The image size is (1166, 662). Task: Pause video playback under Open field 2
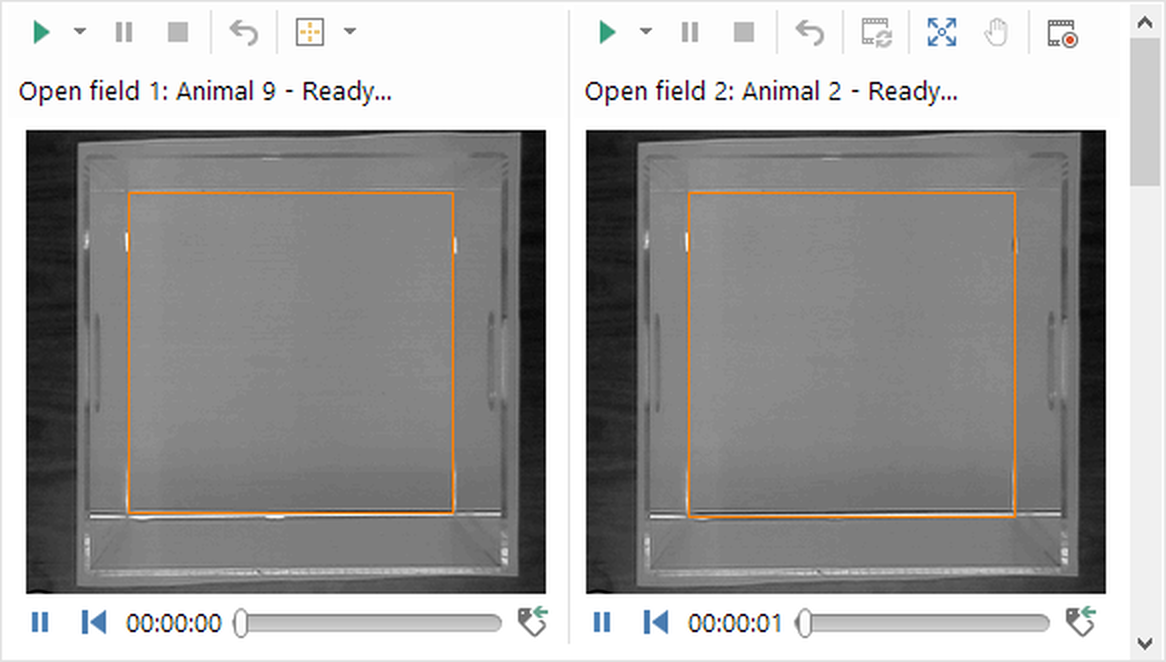(601, 623)
